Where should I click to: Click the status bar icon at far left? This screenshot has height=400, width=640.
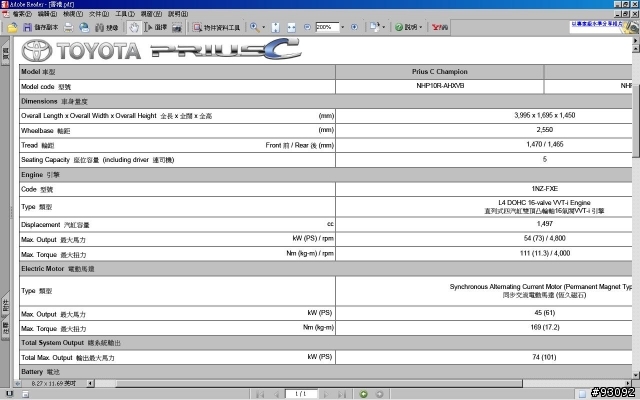point(9,394)
